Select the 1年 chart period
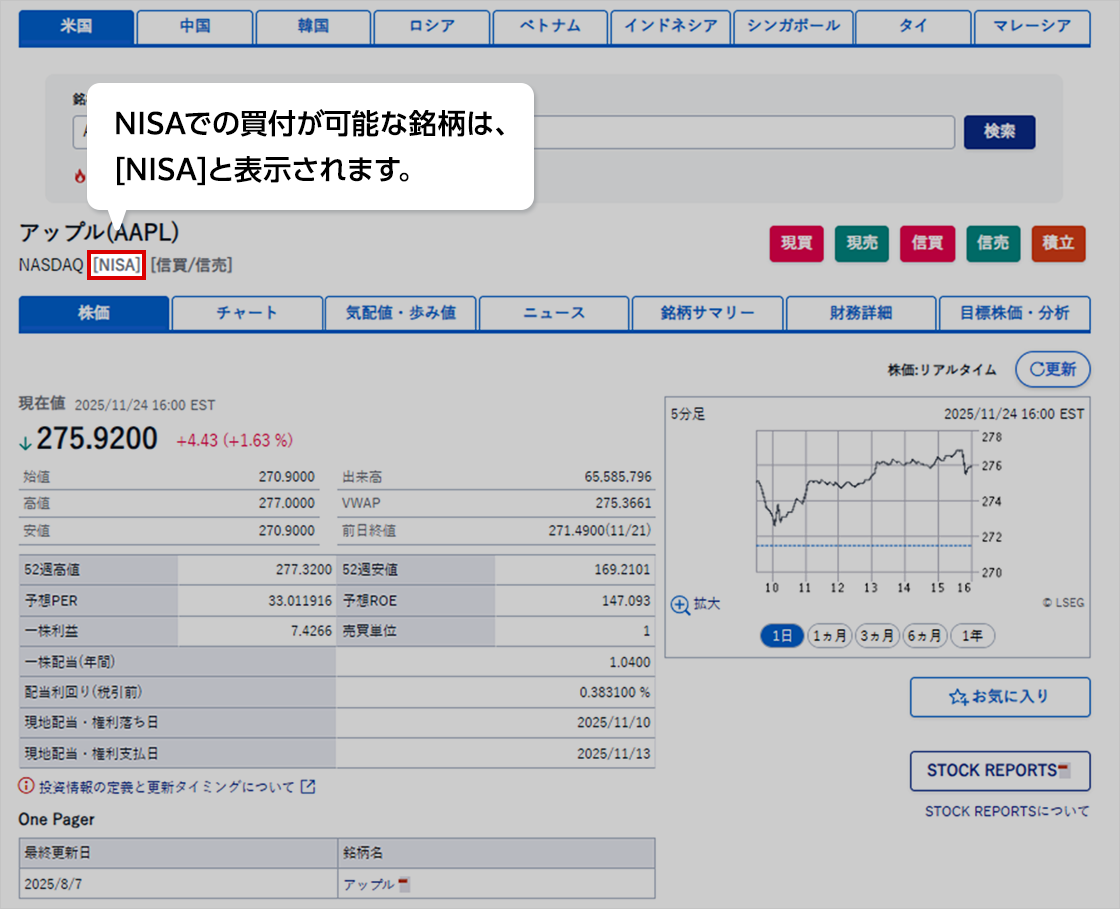1120x909 pixels. coord(972,636)
